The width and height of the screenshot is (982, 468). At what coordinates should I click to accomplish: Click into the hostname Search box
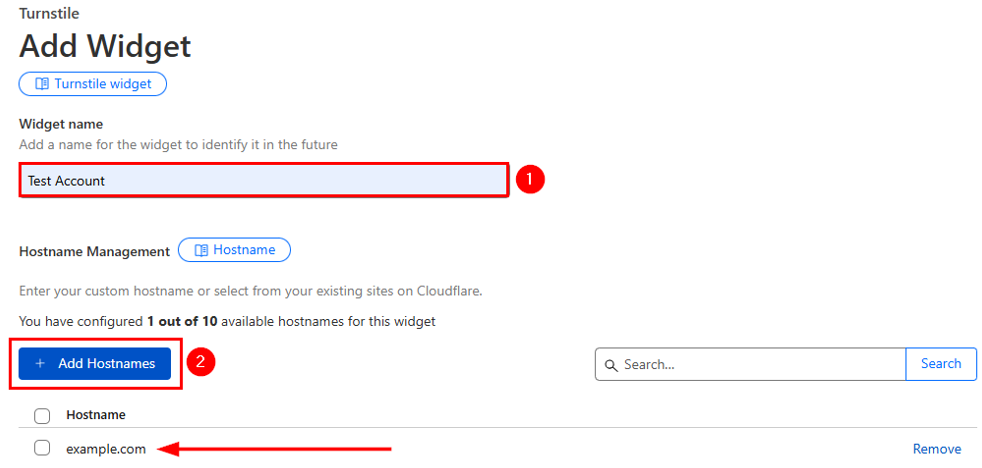click(x=760, y=365)
